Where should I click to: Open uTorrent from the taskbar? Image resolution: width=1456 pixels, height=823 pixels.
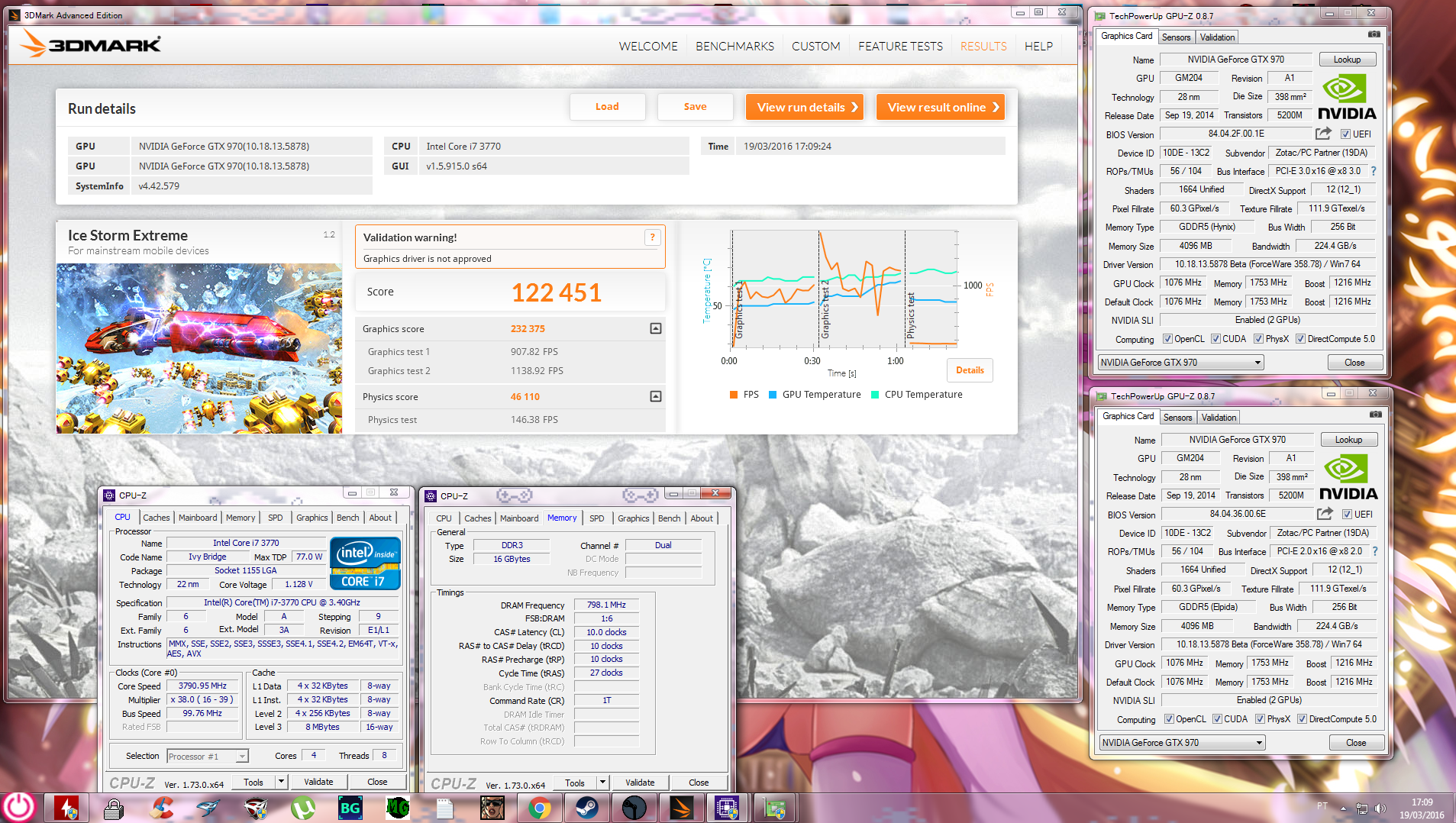(303, 807)
